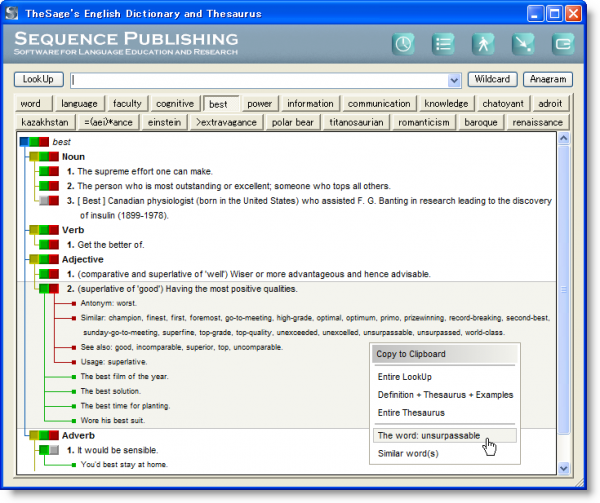
Task: Select the 'cognitive' history tab
Action: click(x=175, y=104)
